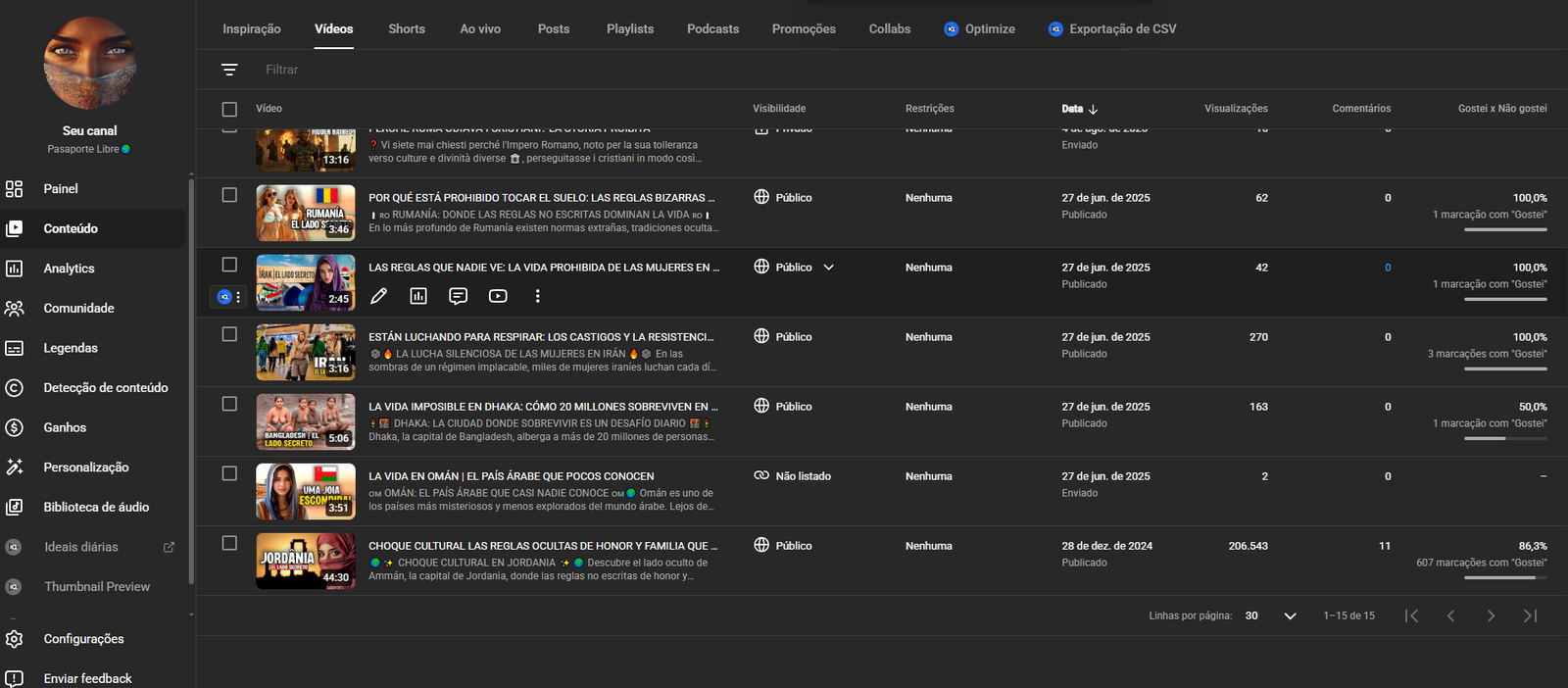This screenshot has height=688, width=1568.
Task: Click the pencil edit details icon
Action: click(x=379, y=296)
